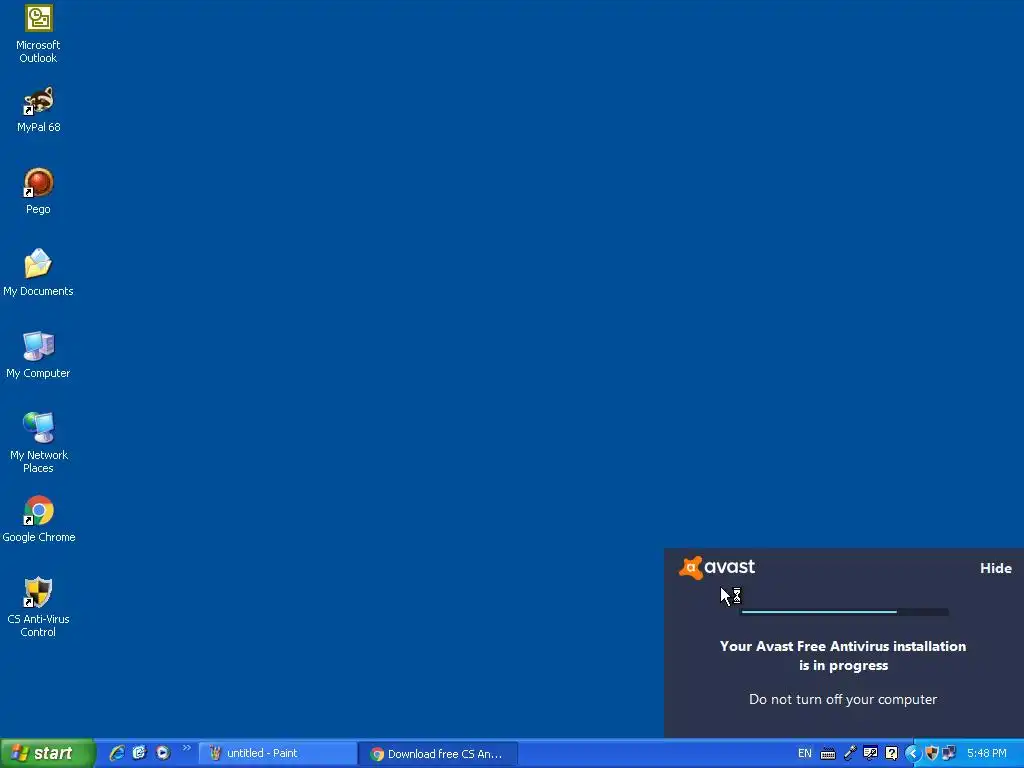This screenshot has height=768, width=1024.
Task: Switch to Download free CS An... Chrome window
Action: click(438, 754)
